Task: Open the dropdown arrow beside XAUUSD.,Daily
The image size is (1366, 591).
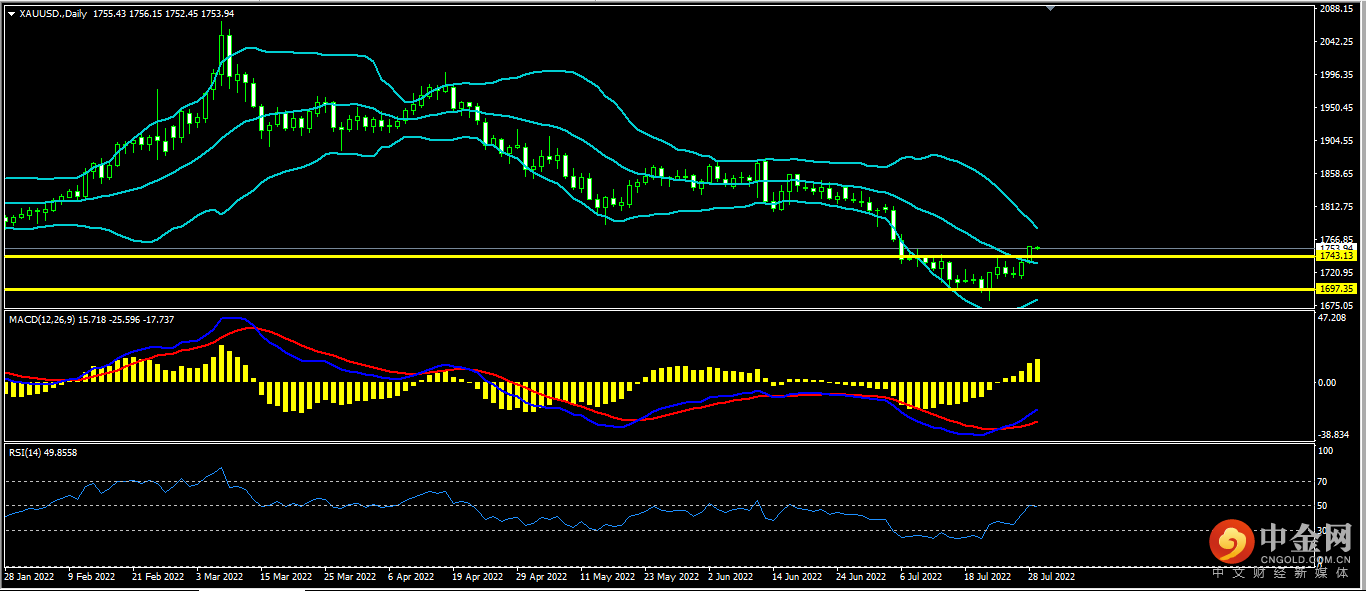Action: [11, 14]
